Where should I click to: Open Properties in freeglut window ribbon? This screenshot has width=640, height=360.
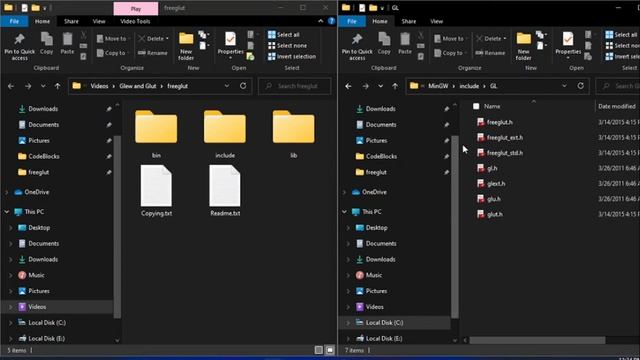(x=230, y=46)
